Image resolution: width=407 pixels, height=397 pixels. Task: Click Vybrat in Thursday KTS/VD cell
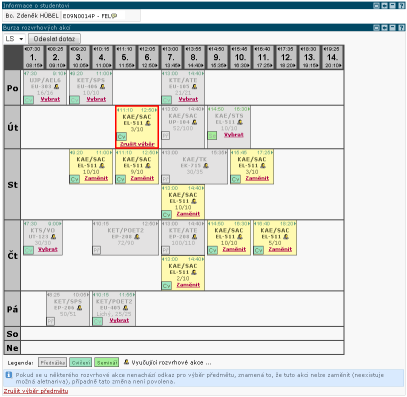pos(48,249)
